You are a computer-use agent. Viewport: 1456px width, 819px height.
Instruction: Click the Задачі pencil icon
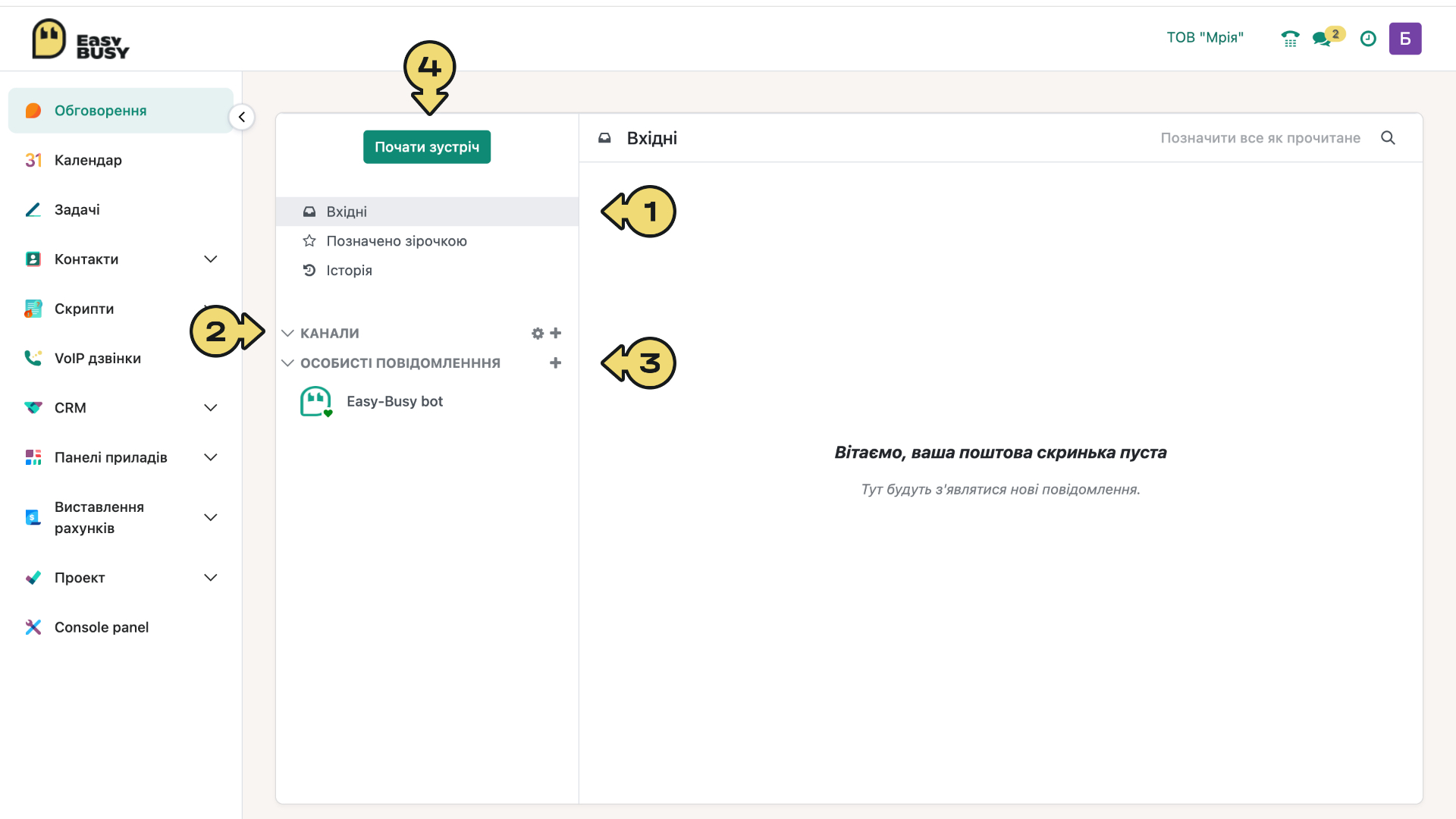33,210
